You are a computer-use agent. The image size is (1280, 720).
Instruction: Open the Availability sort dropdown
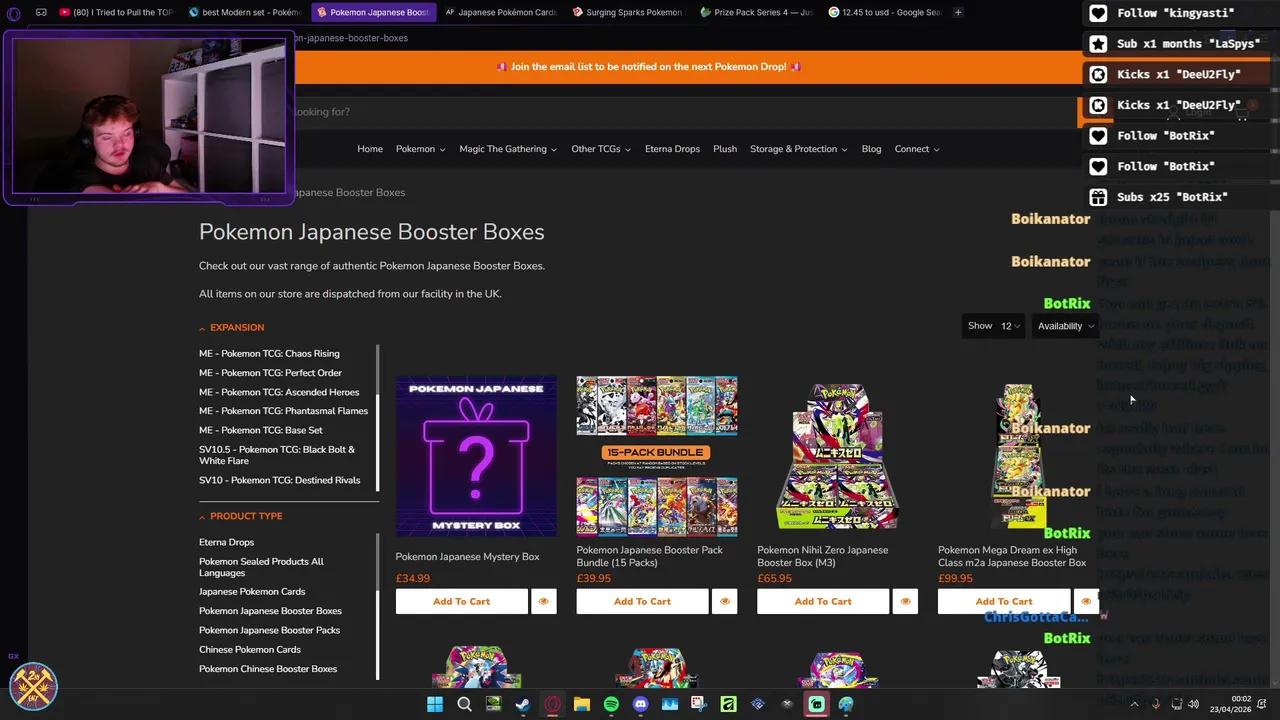click(x=1065, y=326)
